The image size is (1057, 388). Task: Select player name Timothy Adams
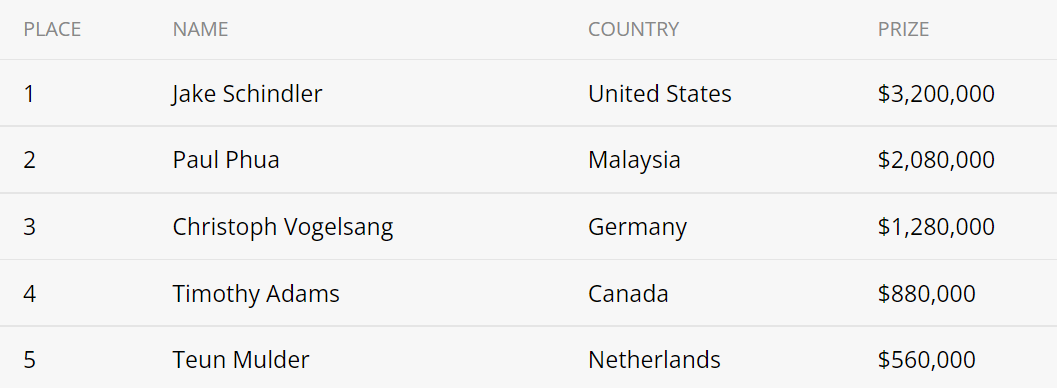[255, 294]
